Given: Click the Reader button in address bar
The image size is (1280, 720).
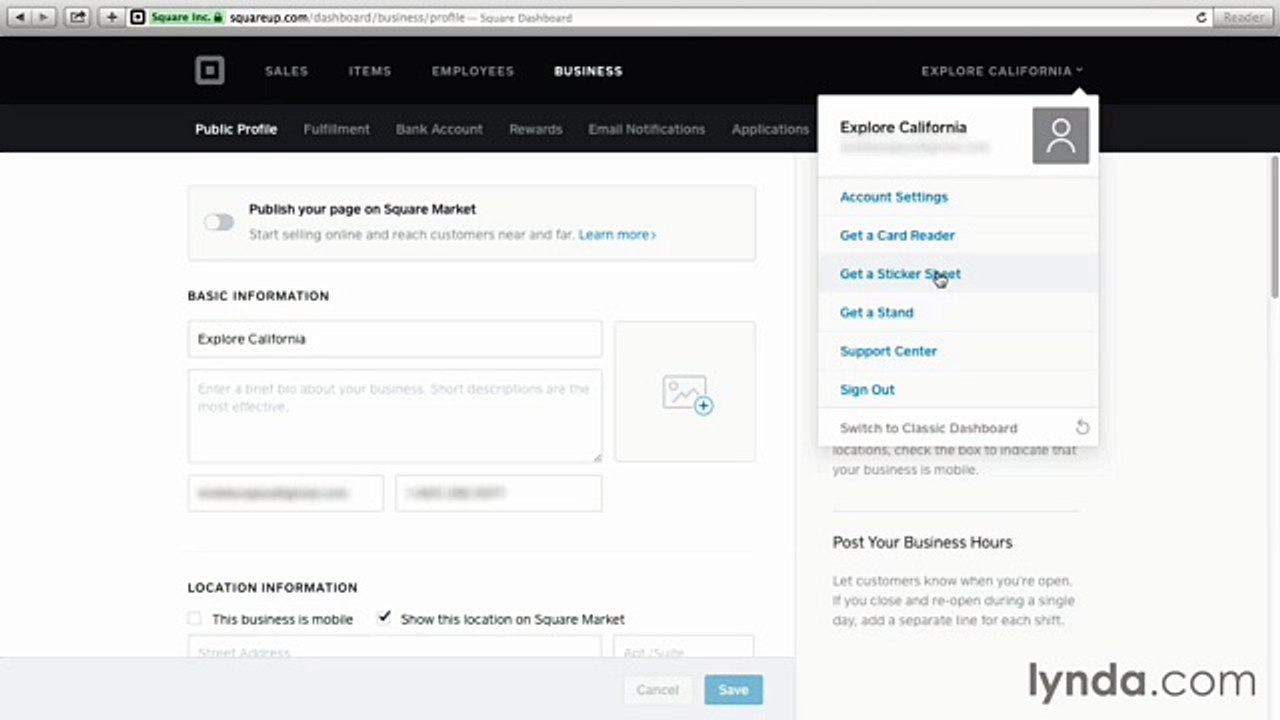Looking at the screenshot, I should coord(1243,17).
